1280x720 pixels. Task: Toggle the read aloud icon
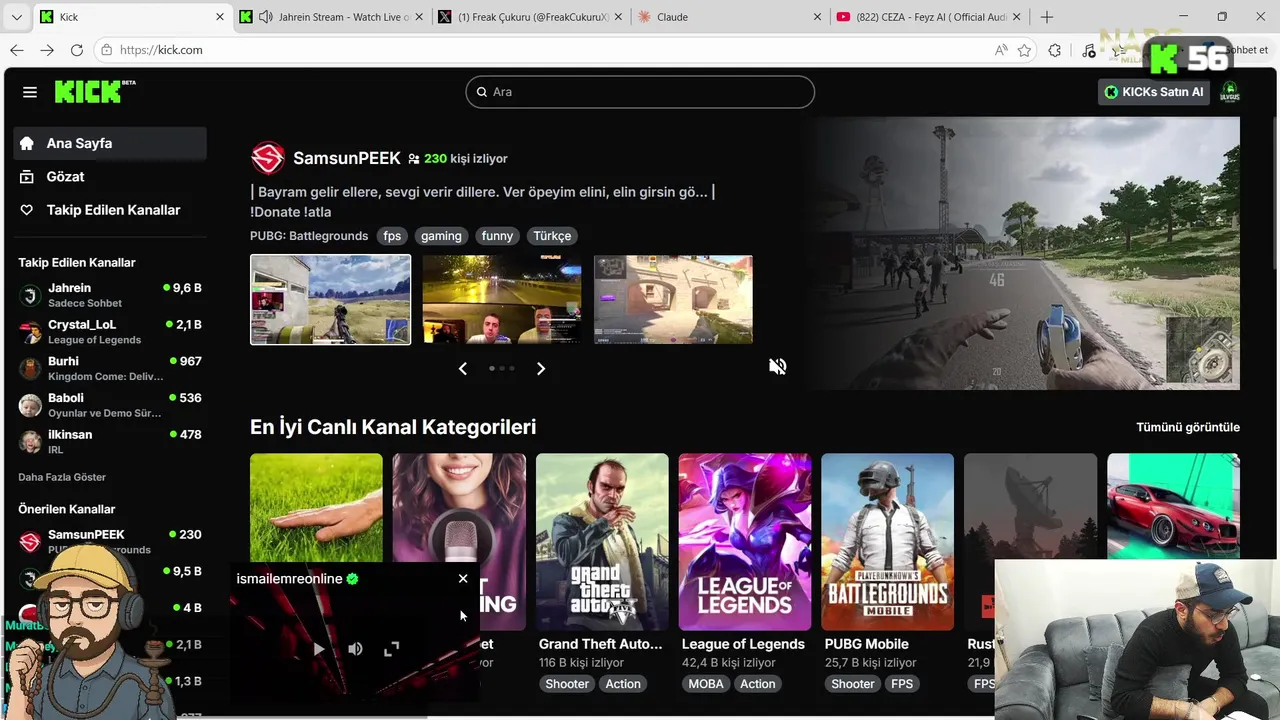(x=1001, y=50)
